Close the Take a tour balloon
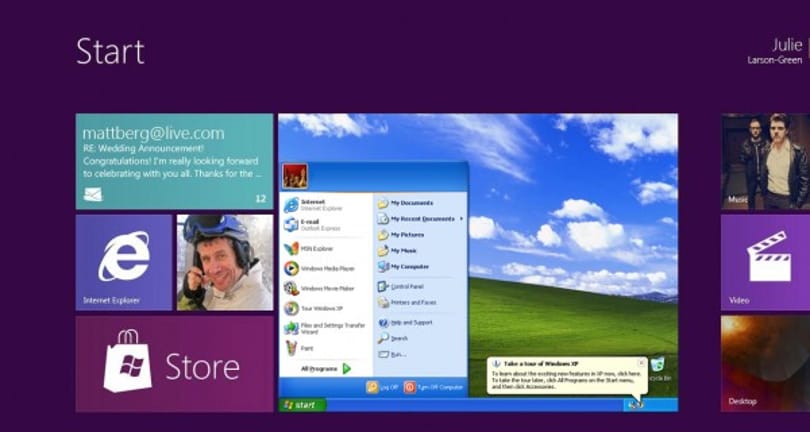This screenshot has width=810, height=432. [x=641, y=363]
